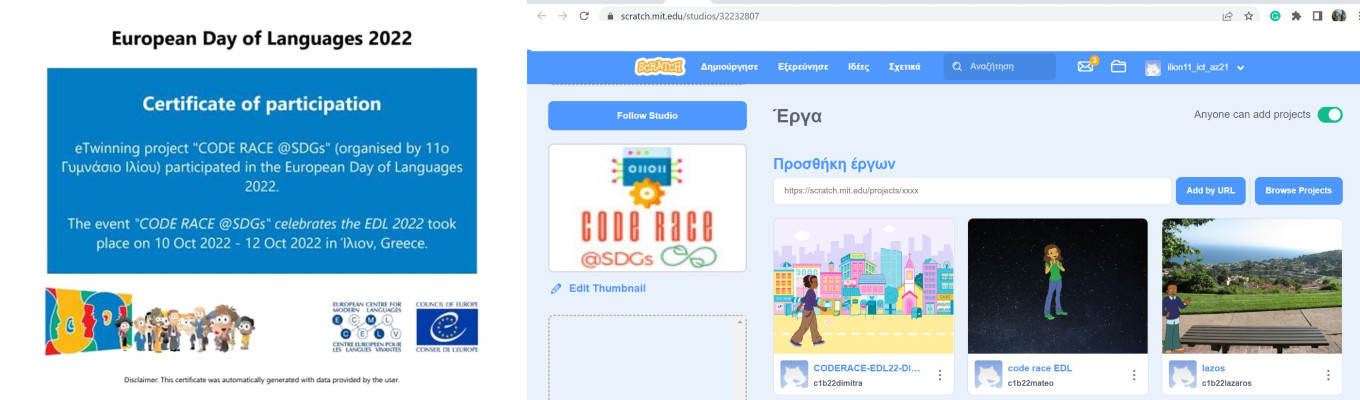1360x400 pixels.
Task: Open the Grammarly extension icon
Action: [x=1276, y=16]
